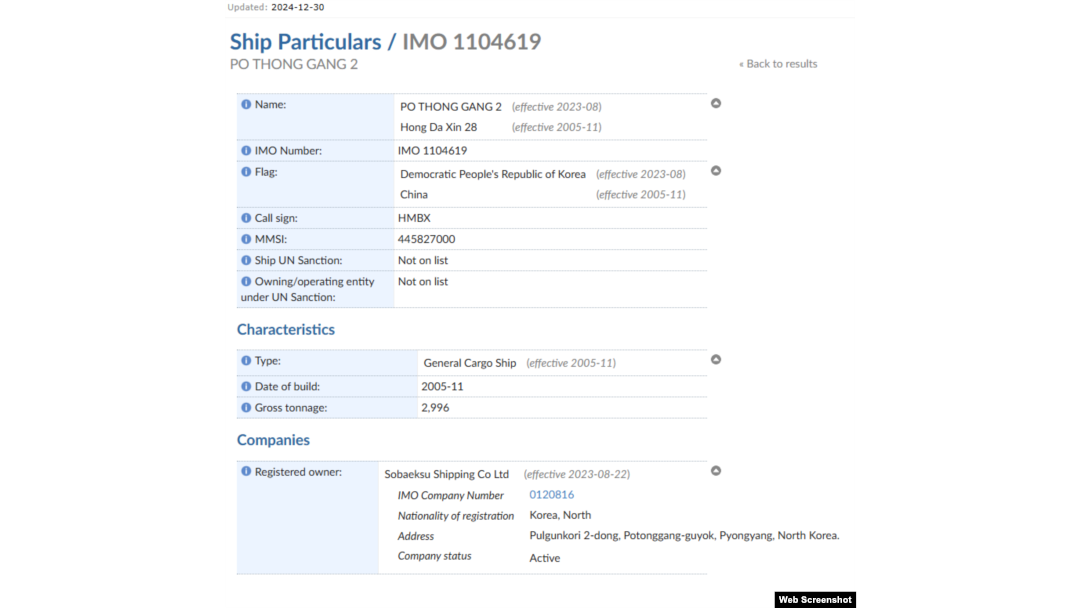Click info icon beside Owning/operating entity
Screen dimensions: 1080x608
click(246, 282)
